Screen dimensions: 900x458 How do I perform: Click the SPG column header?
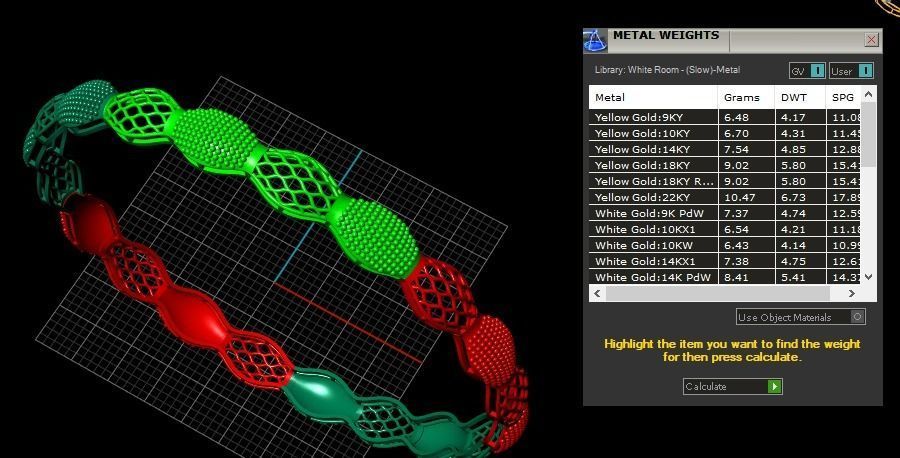(843, 97)
